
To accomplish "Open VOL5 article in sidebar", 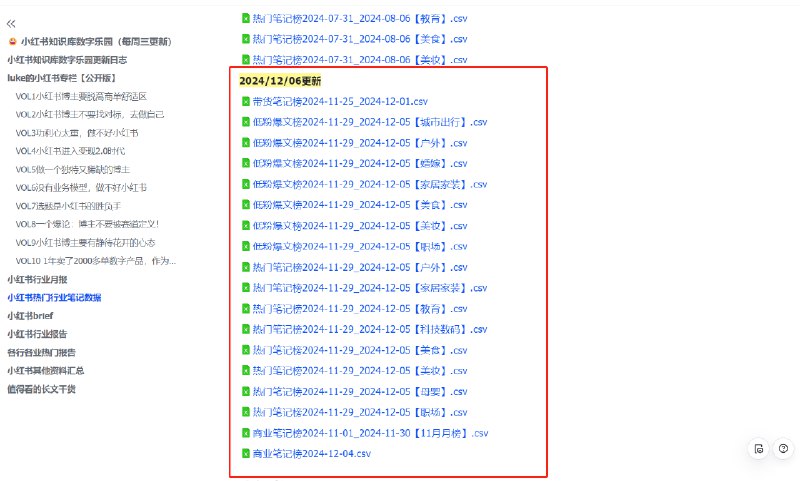I will (x=72, y=169).
